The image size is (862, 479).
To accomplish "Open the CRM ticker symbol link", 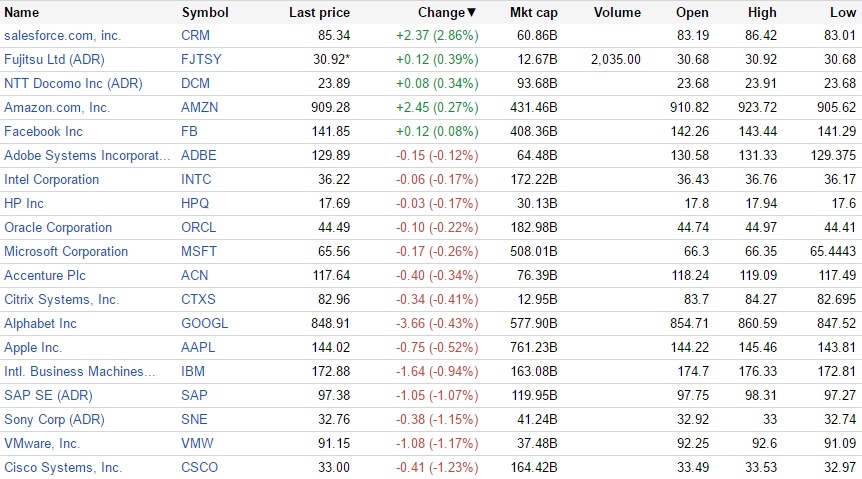I will [195, 35].
